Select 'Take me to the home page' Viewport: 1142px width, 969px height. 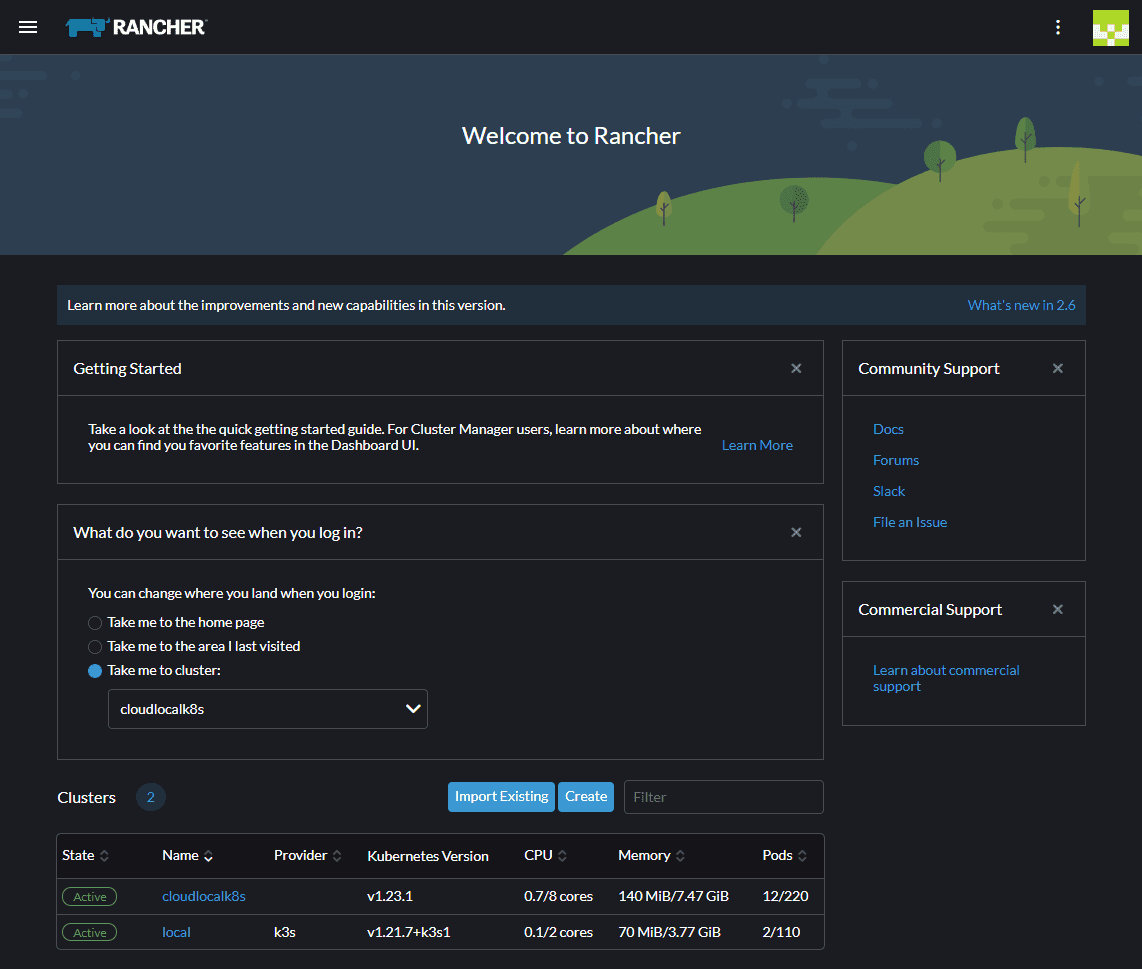coord(96,622)
